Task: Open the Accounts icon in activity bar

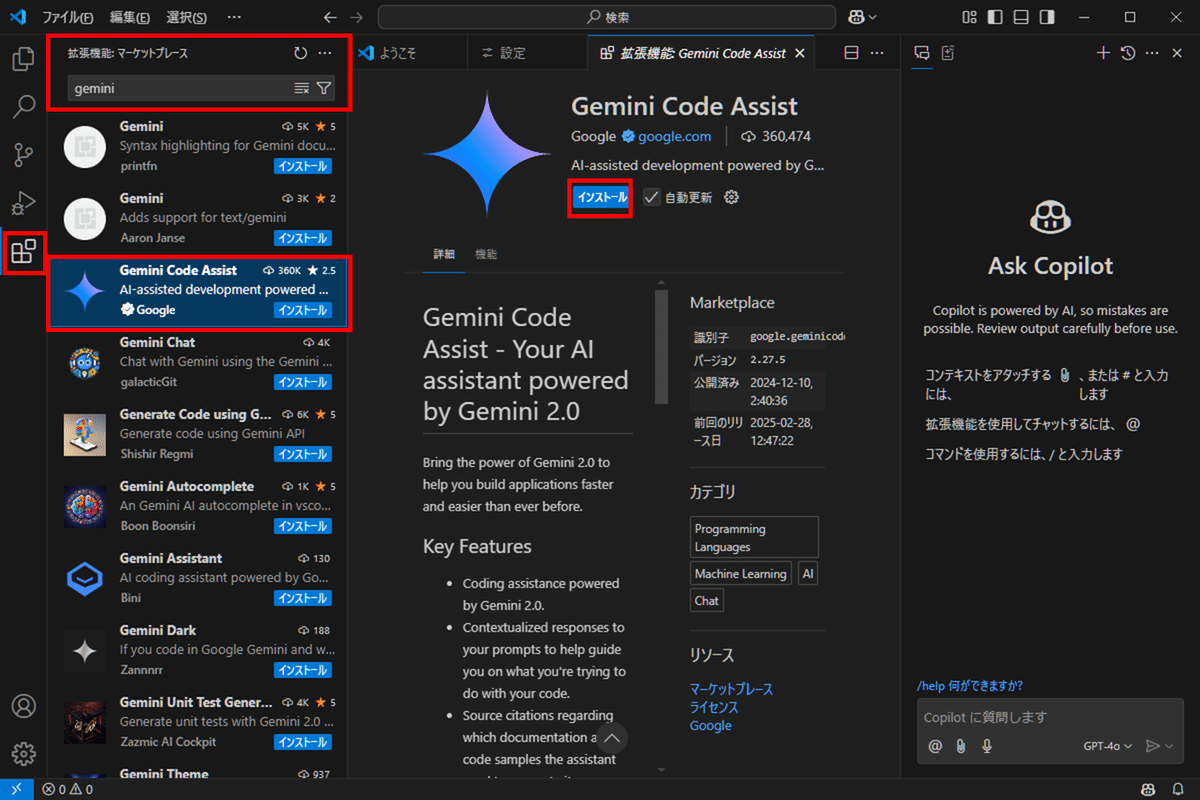Action: 23,705
